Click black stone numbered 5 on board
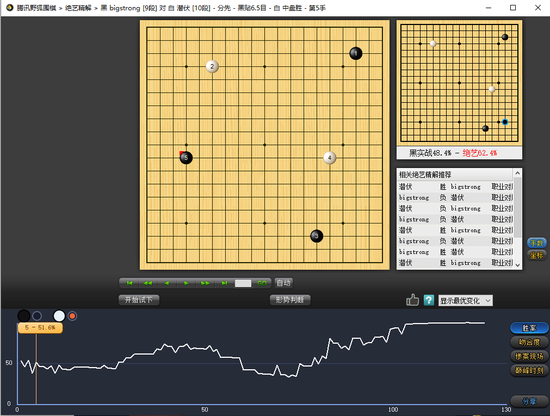 click(186, 158)
